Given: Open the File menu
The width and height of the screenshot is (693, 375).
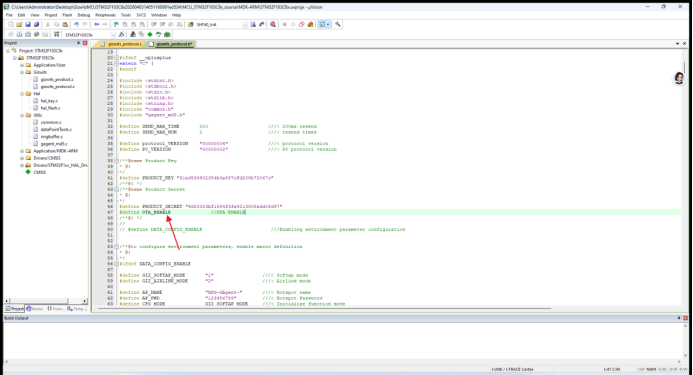Looking at the screenshot, I should [9, 15].
